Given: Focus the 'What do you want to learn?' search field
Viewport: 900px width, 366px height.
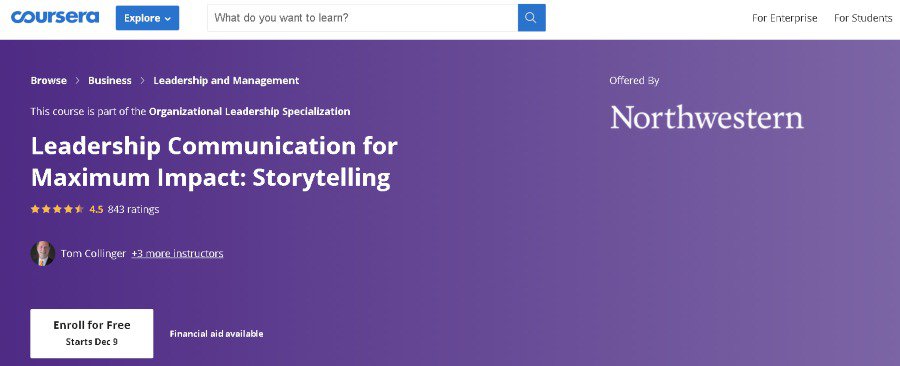Looking at the screenshot, I should (362, 18).
